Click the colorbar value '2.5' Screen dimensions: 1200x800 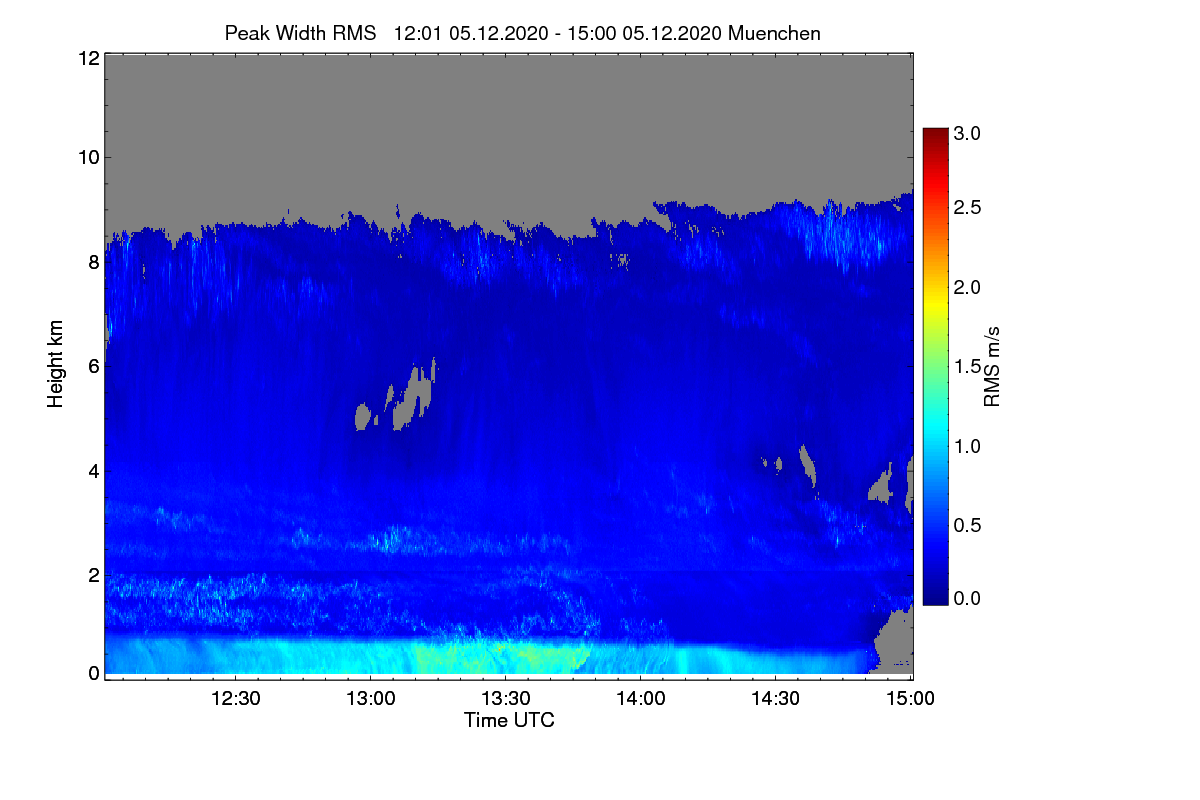pos(967,207)
